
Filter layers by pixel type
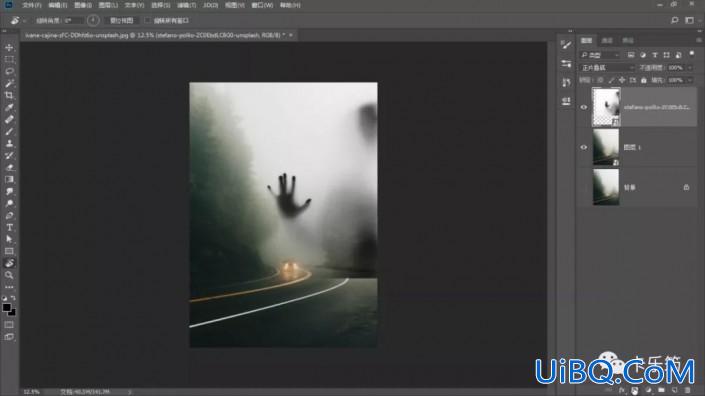[631, 55]
